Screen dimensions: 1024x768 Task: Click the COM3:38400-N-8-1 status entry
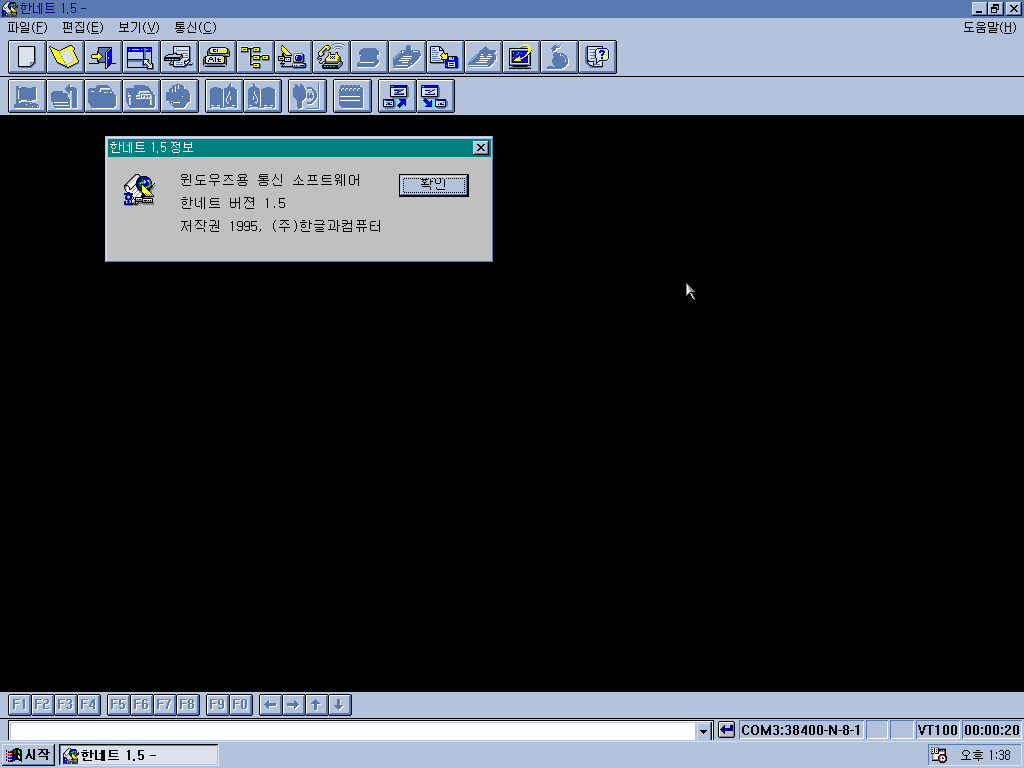801,729
